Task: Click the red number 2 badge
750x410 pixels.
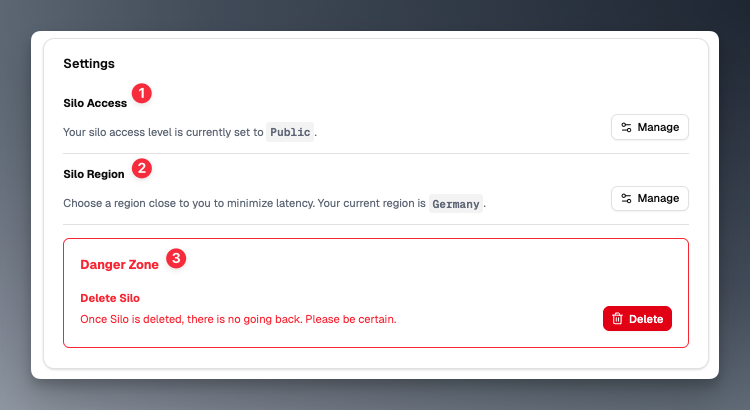Action: coord(142,167)
